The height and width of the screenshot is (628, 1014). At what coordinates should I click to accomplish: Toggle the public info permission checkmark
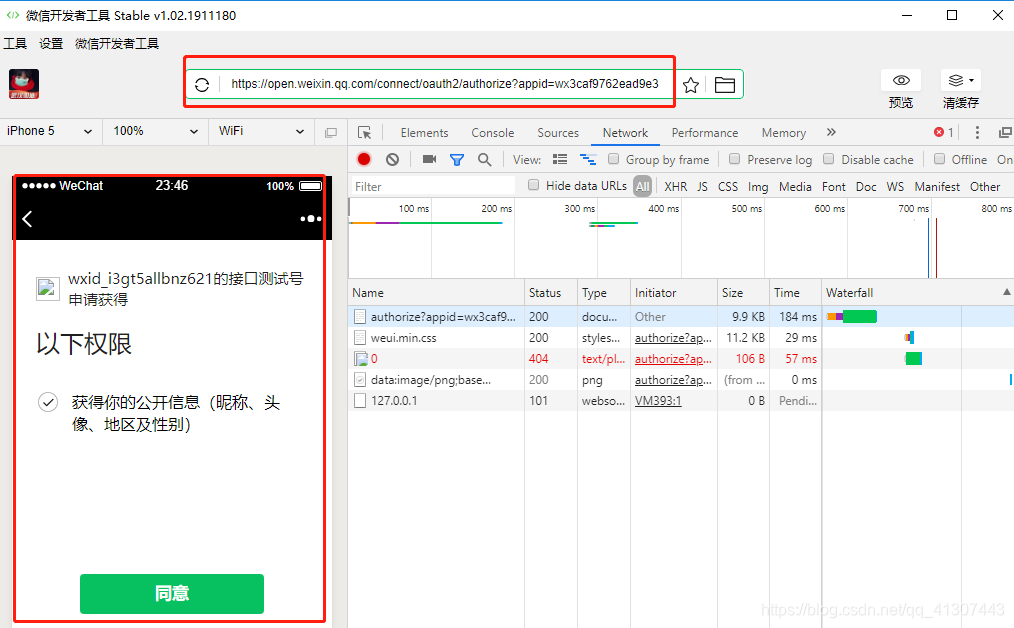tap(48, 402)
